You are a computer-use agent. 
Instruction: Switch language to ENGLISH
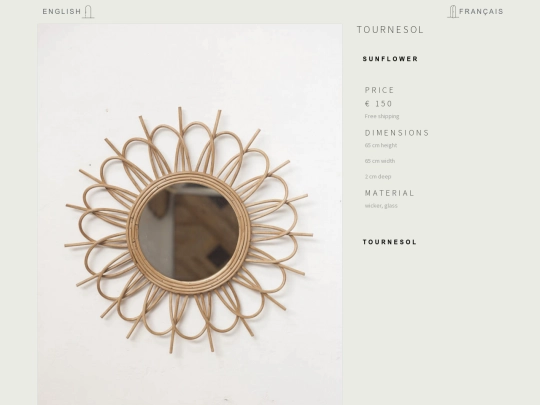pos(62,12)
